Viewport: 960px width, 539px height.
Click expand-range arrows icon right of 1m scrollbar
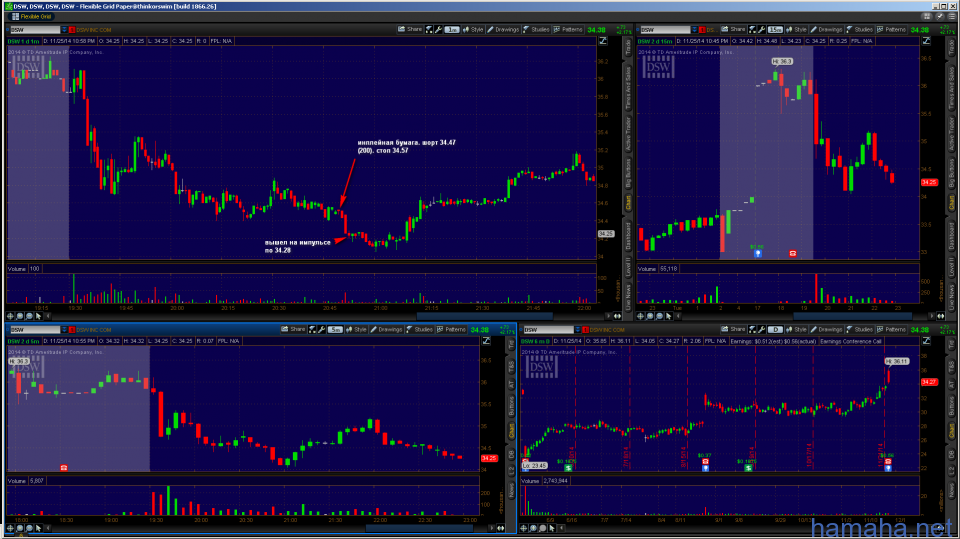click(617, 316)
